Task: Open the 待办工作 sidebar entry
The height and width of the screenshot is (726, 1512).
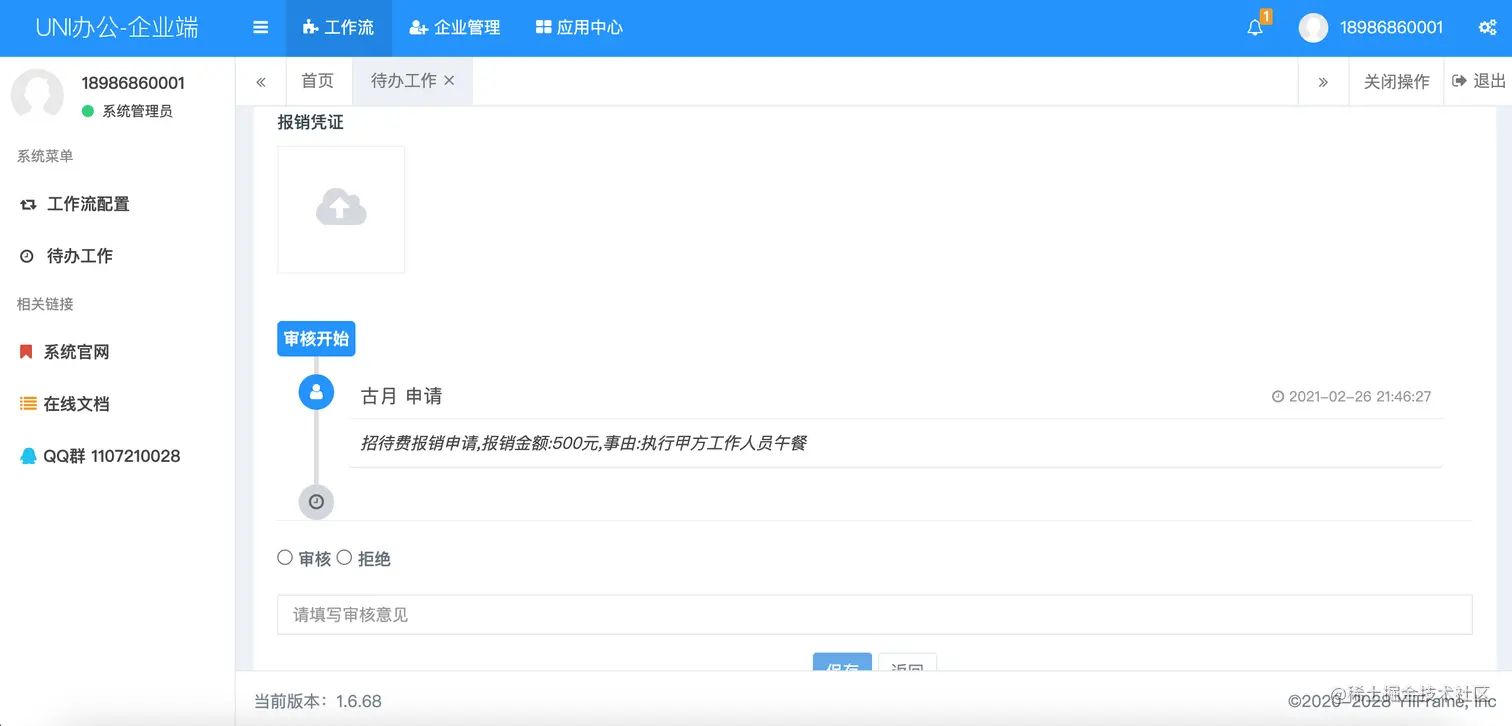Action: pyautogui.click(x=78, y=256)
